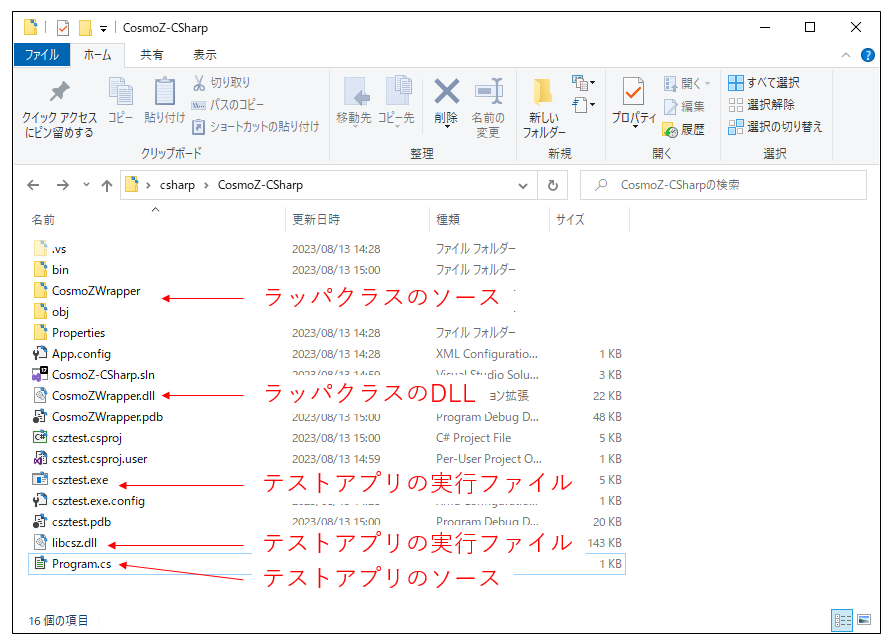894x644 pixels.
Task: Open the recent locations dropdown arrow
Action: 86,185
